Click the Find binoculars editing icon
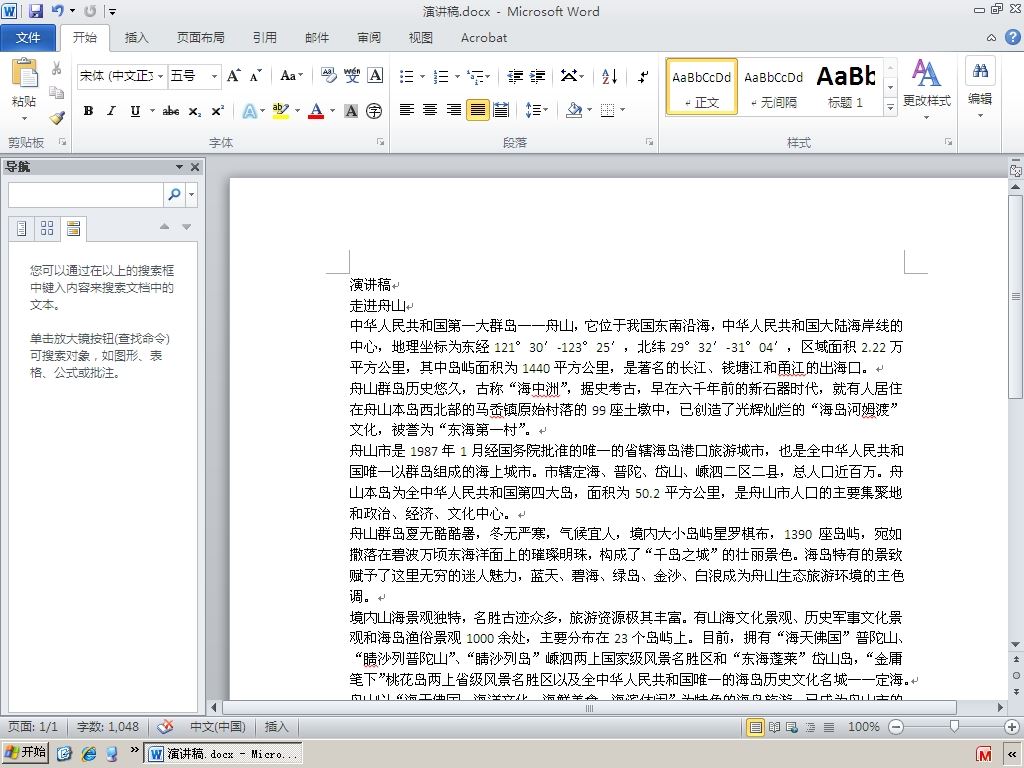Screen dimensions: 1024x768 point(980,71)
